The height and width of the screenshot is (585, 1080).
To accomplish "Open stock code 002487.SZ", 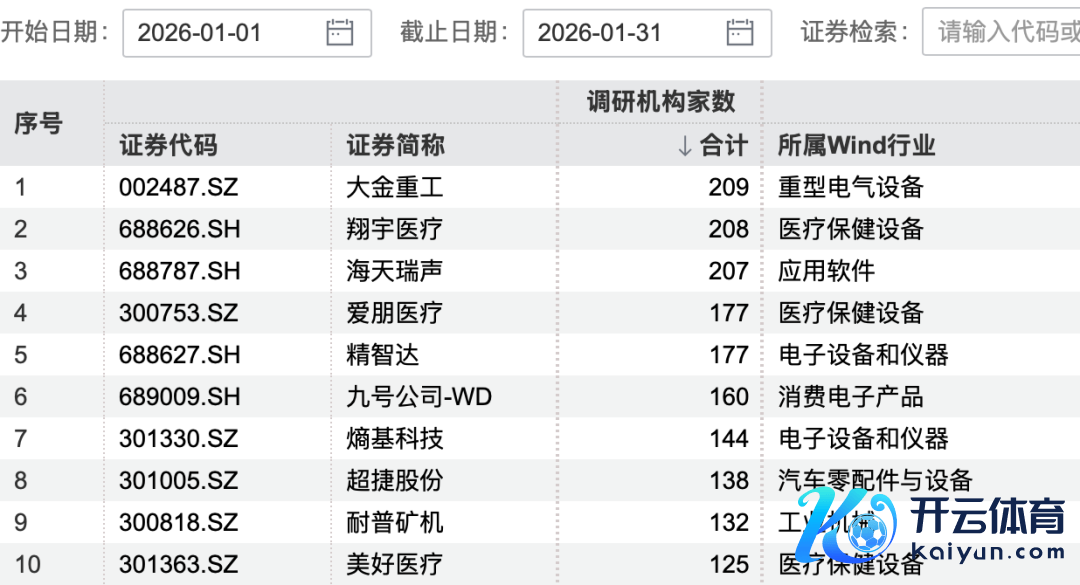I will tap(178, 187).
